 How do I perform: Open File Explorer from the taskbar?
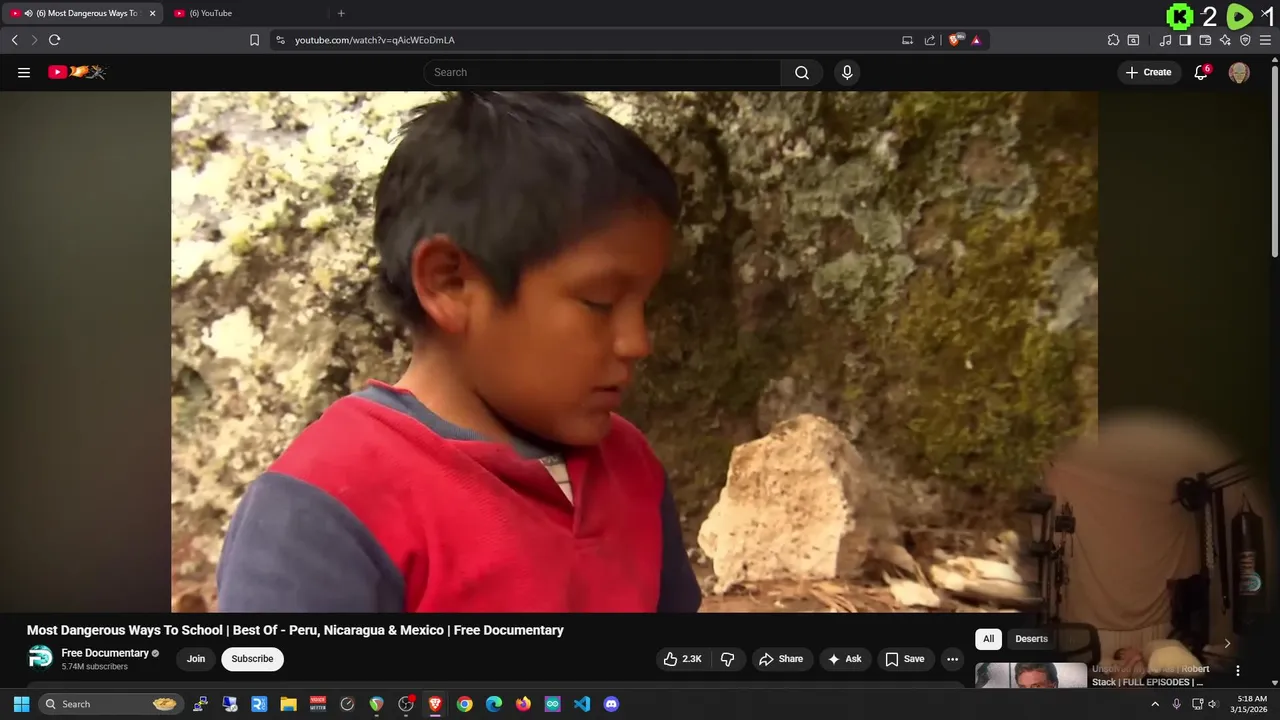click(x=288, y=704)
